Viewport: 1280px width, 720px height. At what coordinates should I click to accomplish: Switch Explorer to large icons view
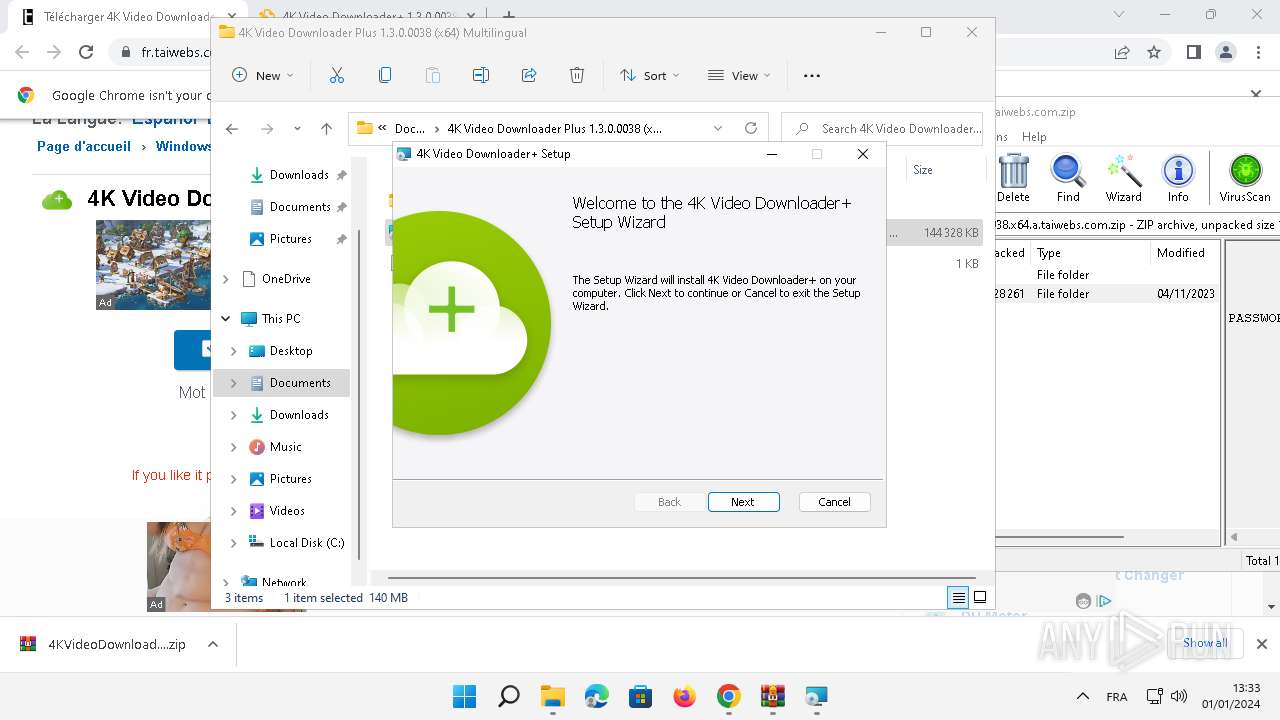click(980, 598)
